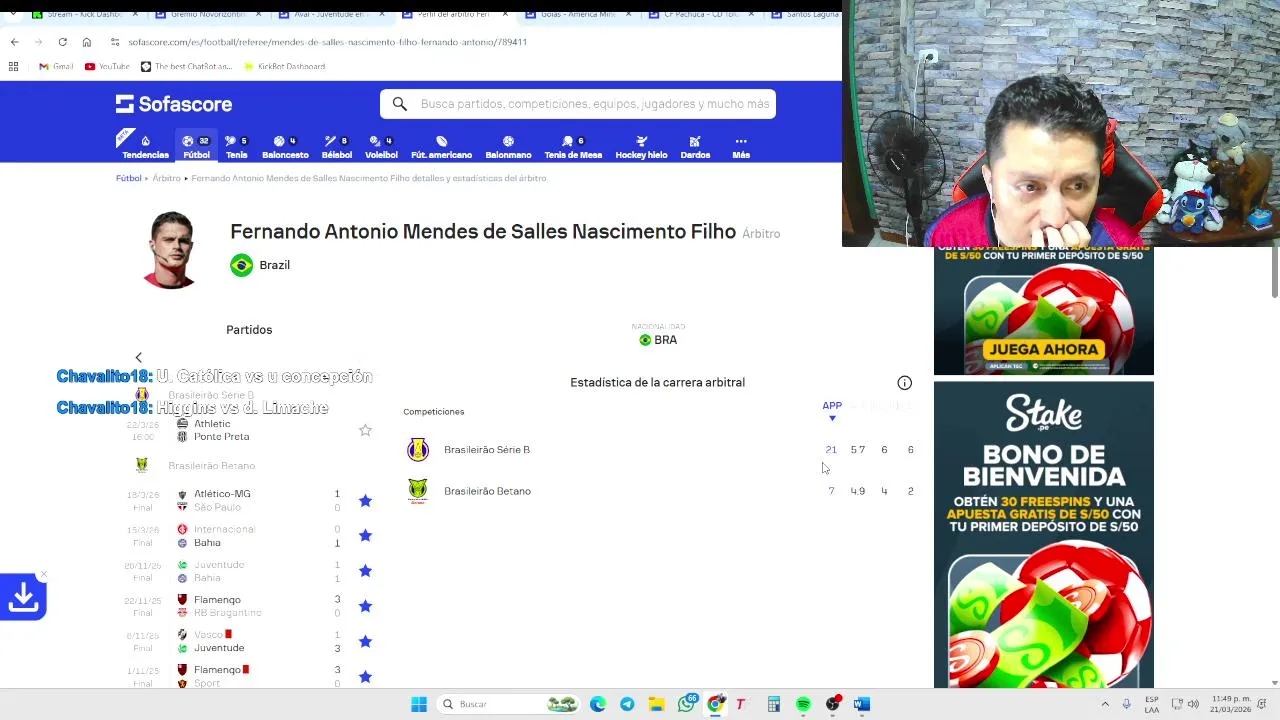1280x720 pixels.
Task: Toggle favorite star for Internacional vs Bahia
Action: 365,535
